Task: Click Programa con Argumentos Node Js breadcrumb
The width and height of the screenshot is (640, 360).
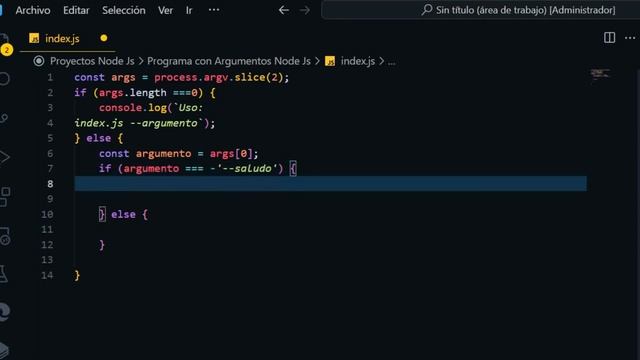Action: click(x=229, y=61)
